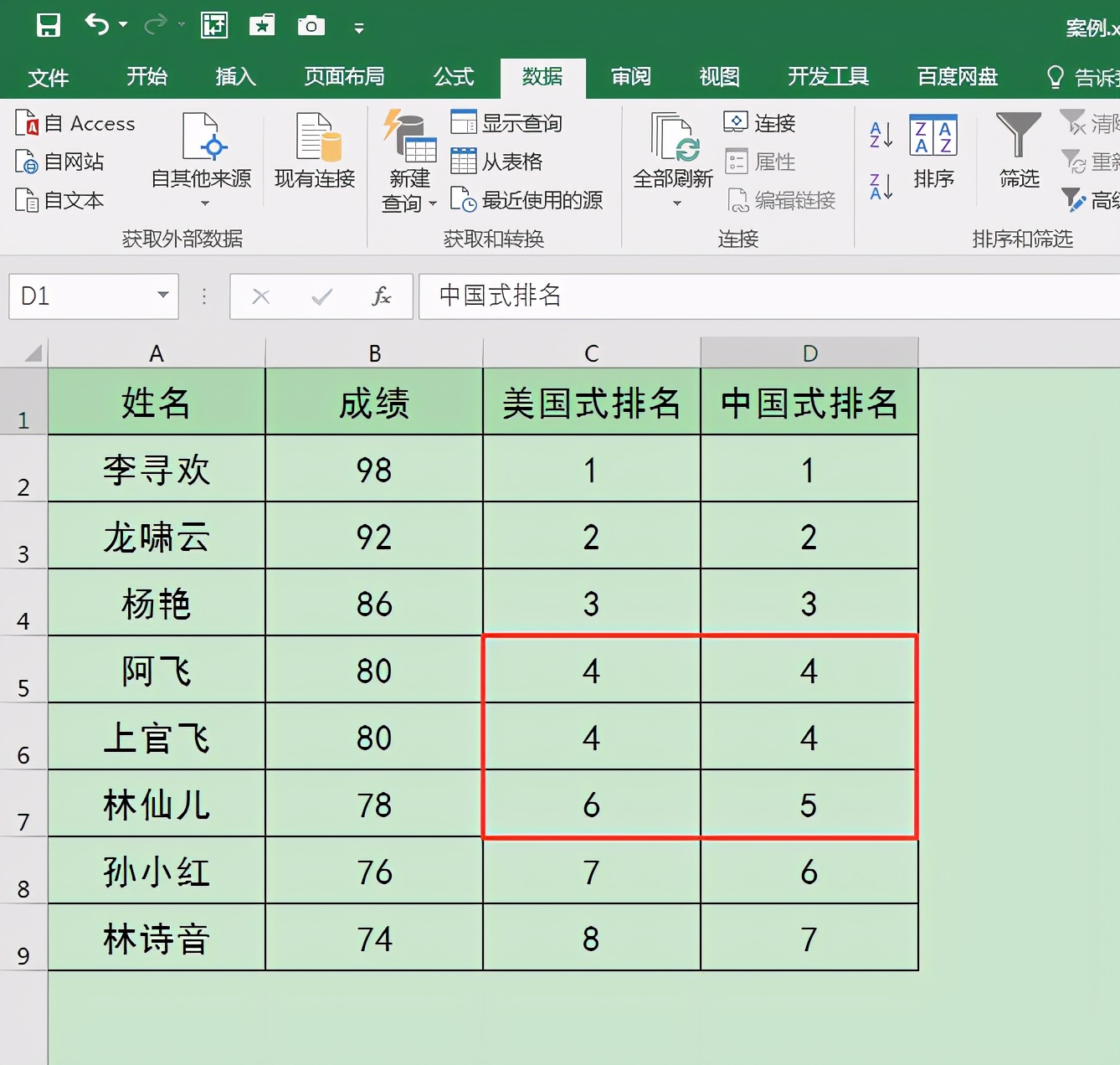Click the clear filter icon
1120x1065 pixels.
click(1073, 123)
